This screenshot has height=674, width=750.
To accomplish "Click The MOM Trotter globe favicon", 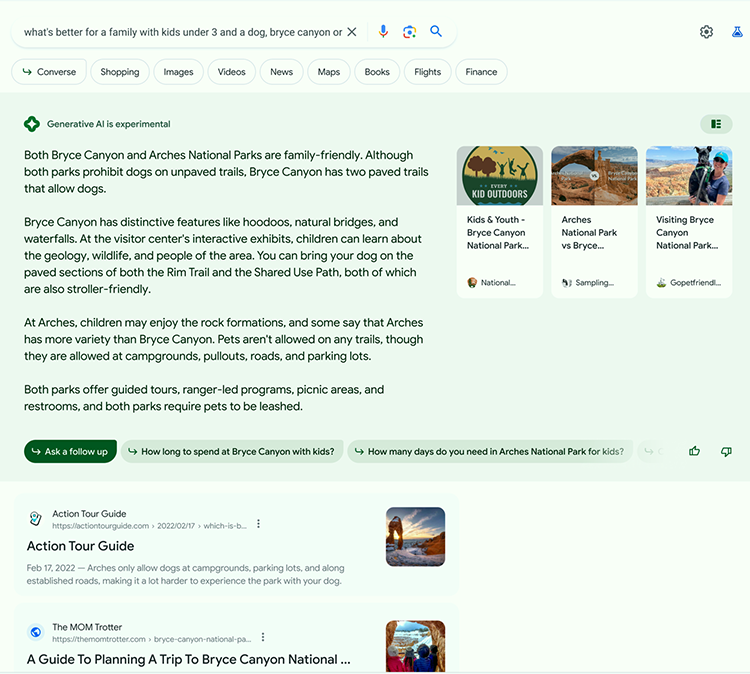I will pos(35,632).
